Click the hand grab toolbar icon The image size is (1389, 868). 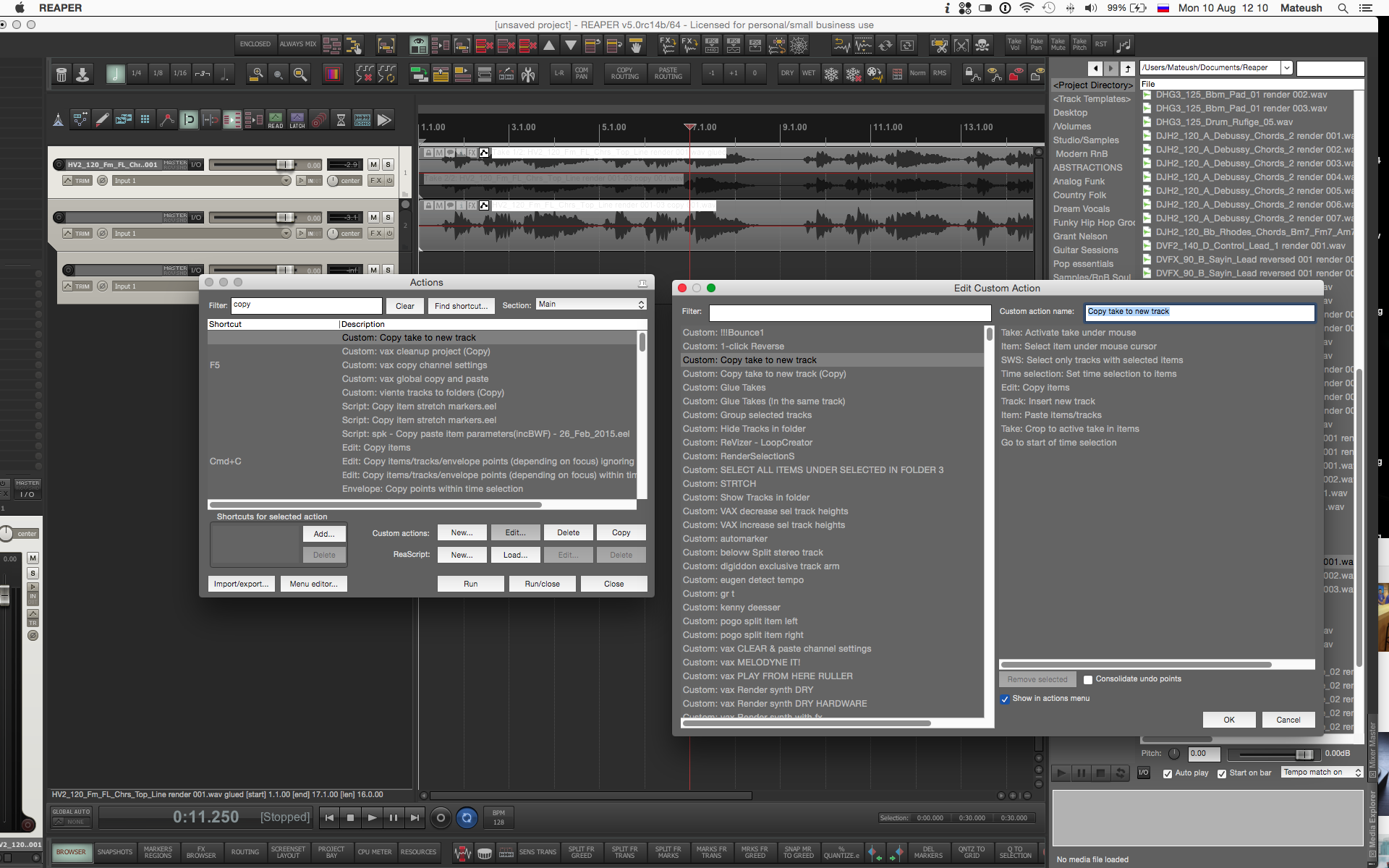tap(636, 46)
